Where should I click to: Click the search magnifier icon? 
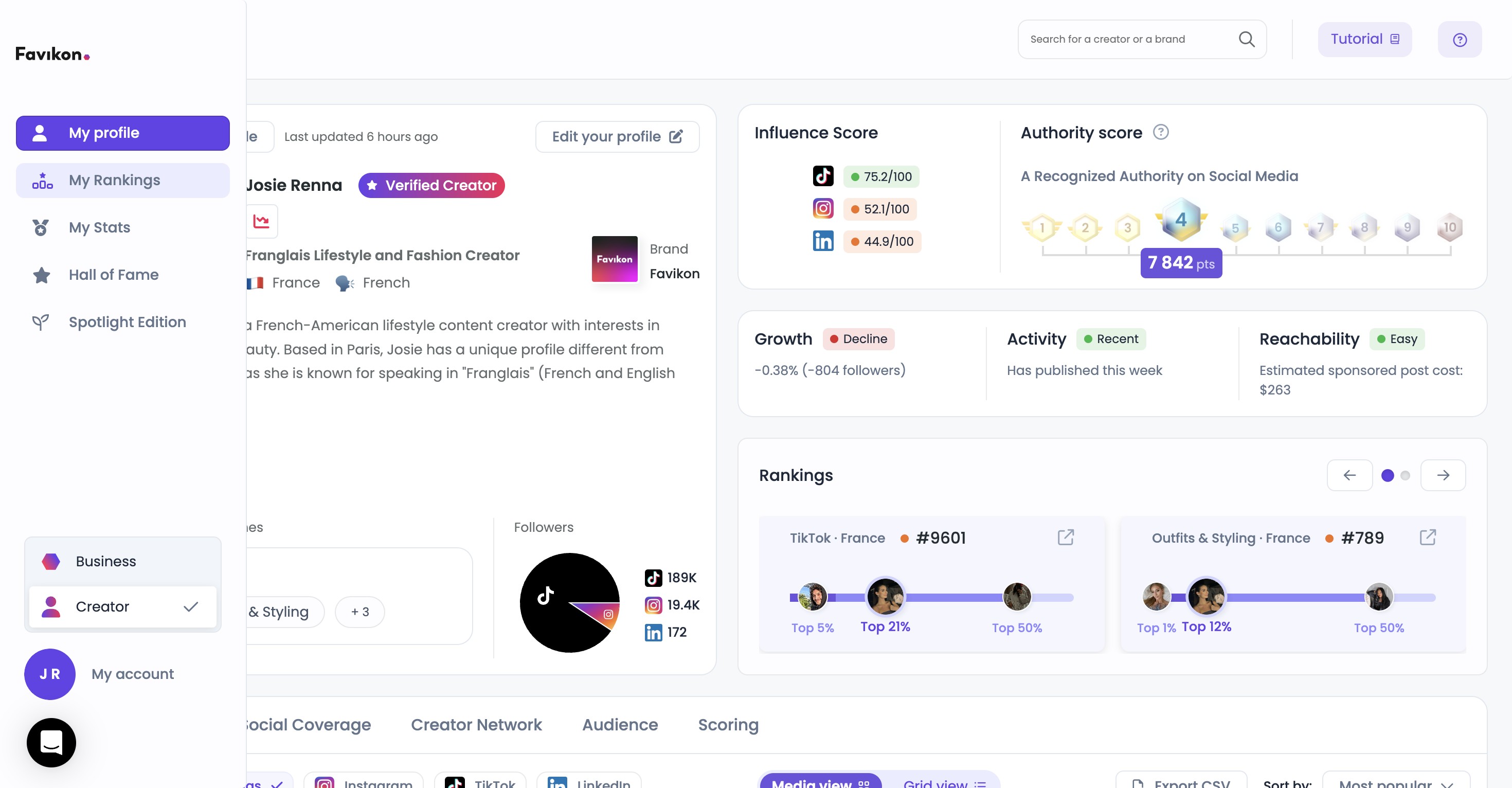click(1246, 39)
